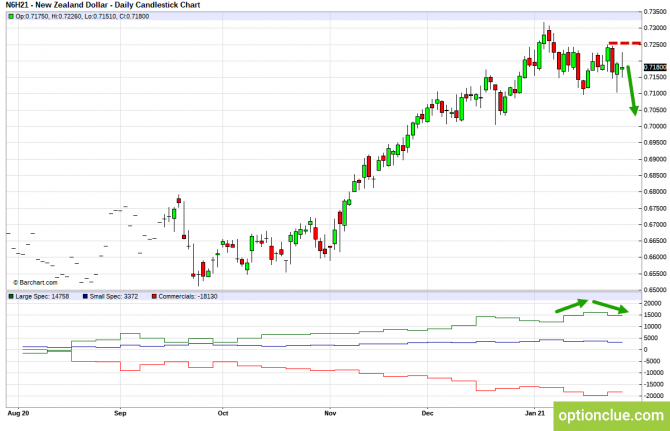Click the 0.65000 price axis label
670x431 pixels.
point(655,290)
